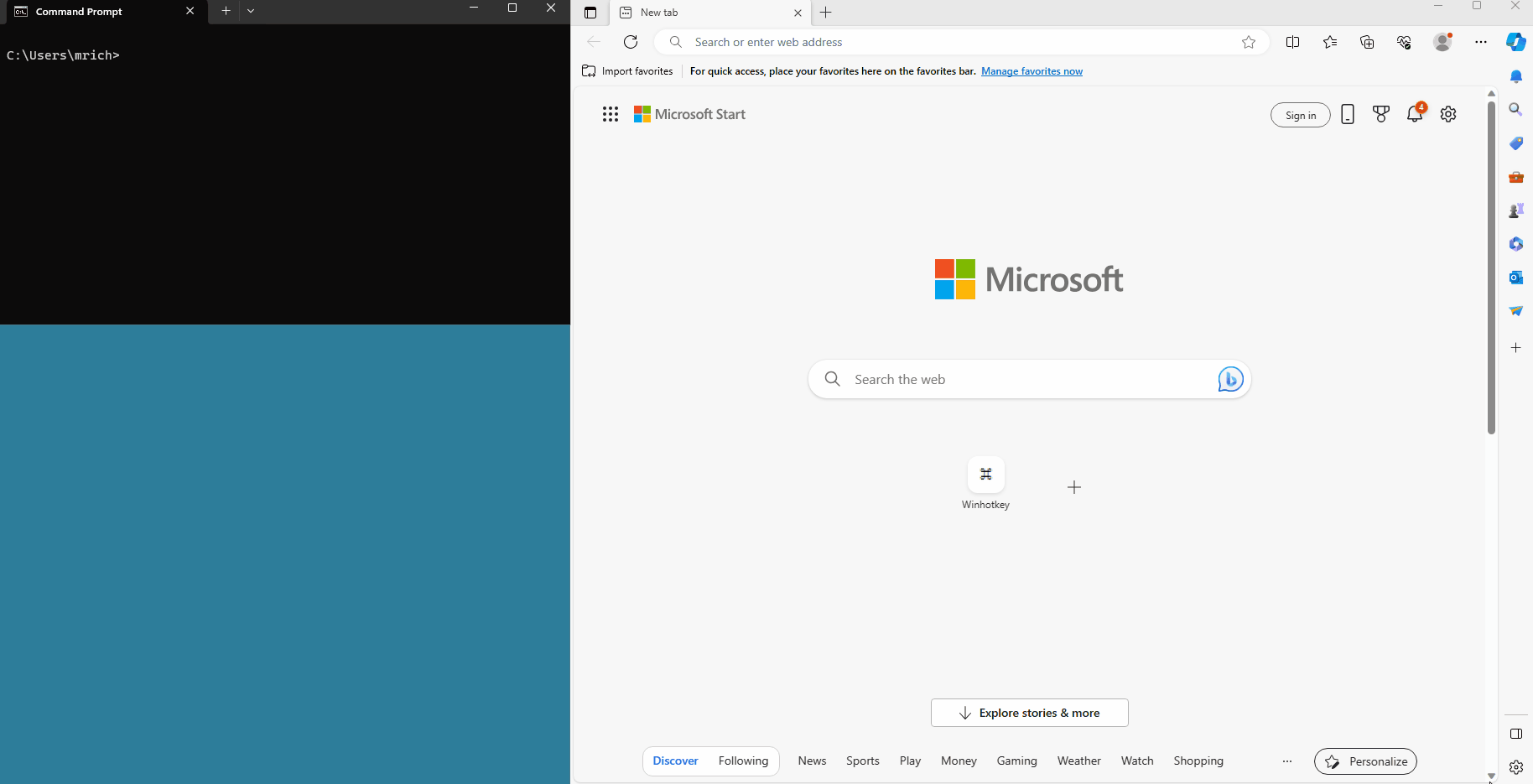This screenshot has width=1533, height=784.
Task: Open Browser essentials in the toolbar
Action: pyautogui.click(x=1403, y=42)
